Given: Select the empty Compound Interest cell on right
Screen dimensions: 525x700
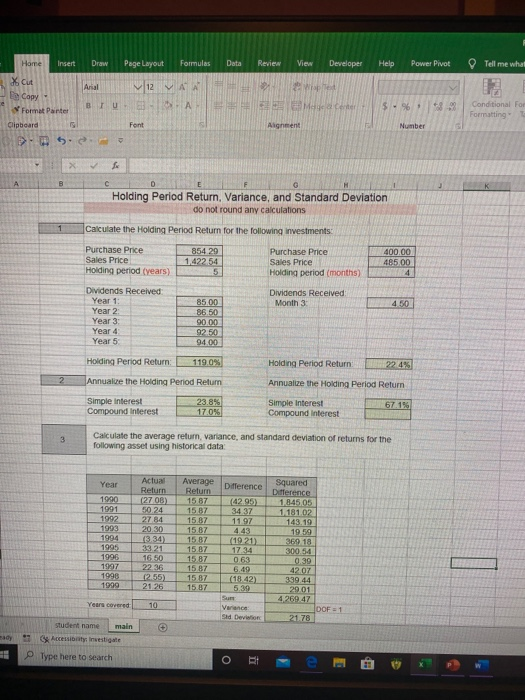Looking at the screenshot, I should pyautogui.click(x=388, y=414).
